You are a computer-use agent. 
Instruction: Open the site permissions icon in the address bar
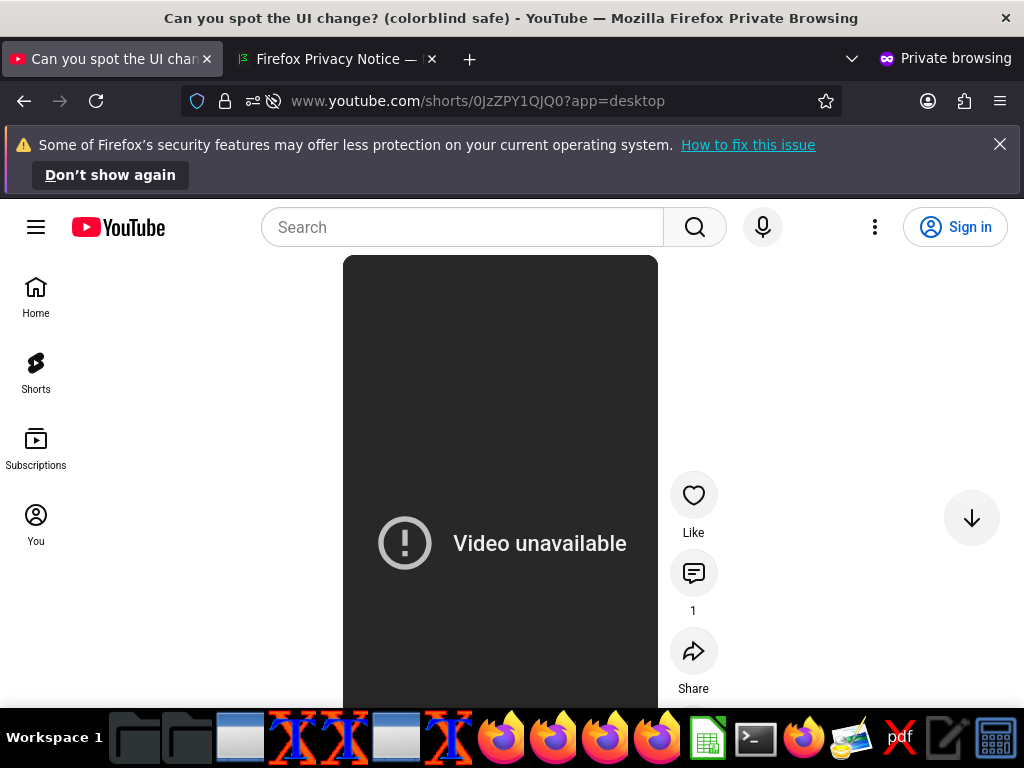tap(253, 101)
